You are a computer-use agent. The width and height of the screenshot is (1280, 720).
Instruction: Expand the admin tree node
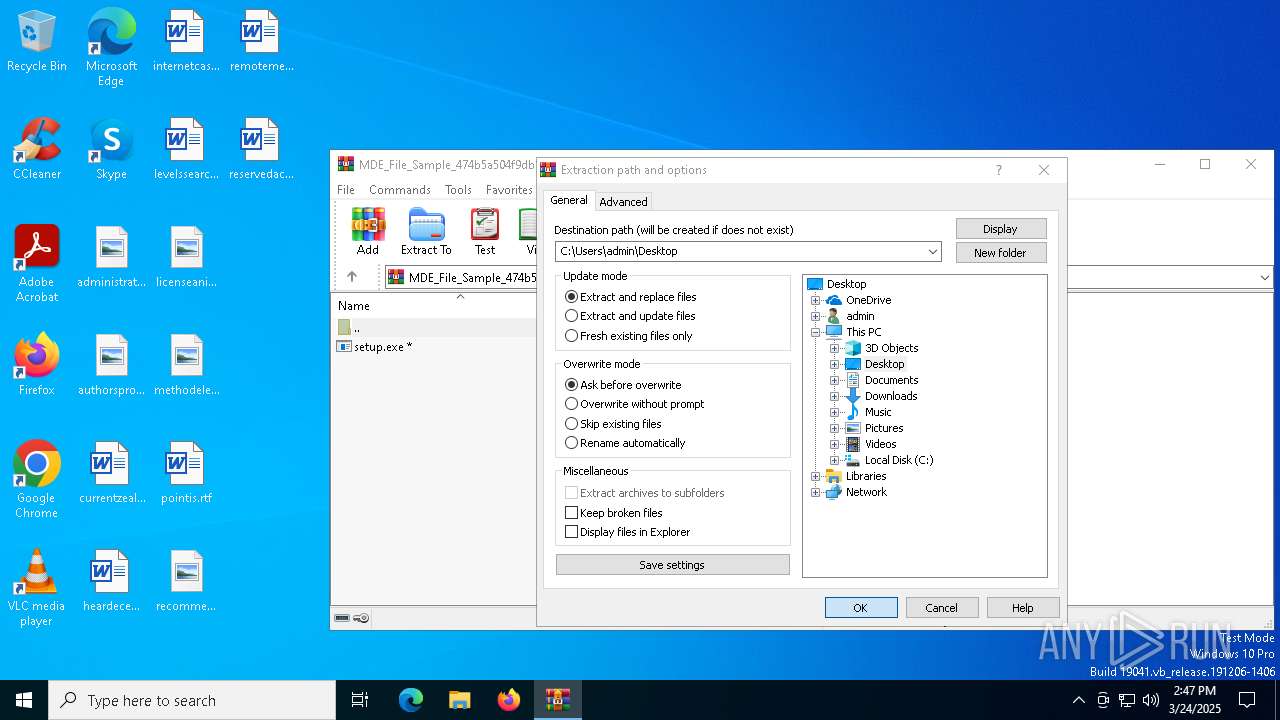(x=815, y=316)
